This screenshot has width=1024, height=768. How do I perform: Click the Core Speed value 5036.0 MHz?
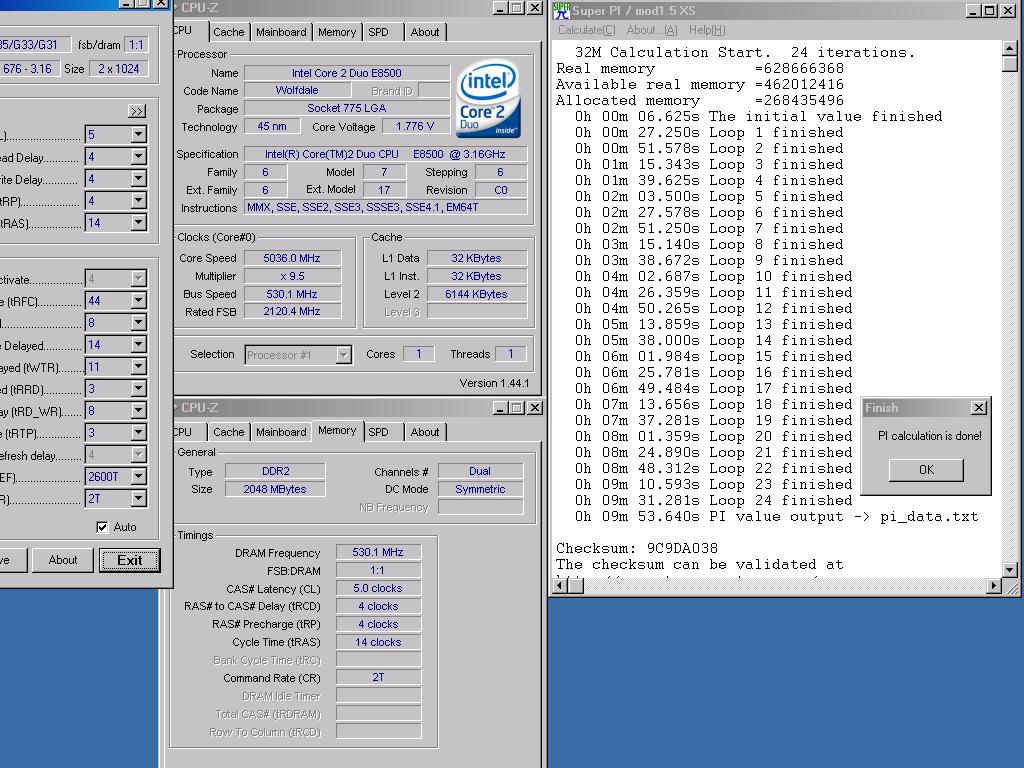click(x=292, y=258)
